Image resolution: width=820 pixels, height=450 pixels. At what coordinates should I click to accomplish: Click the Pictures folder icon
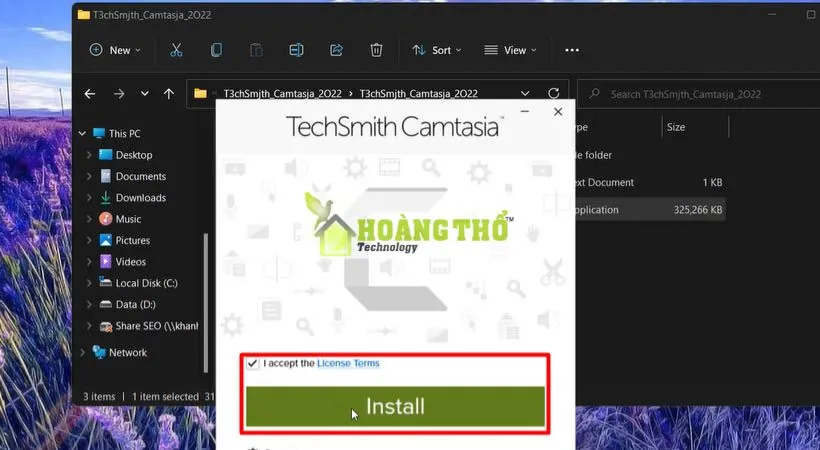106,240
